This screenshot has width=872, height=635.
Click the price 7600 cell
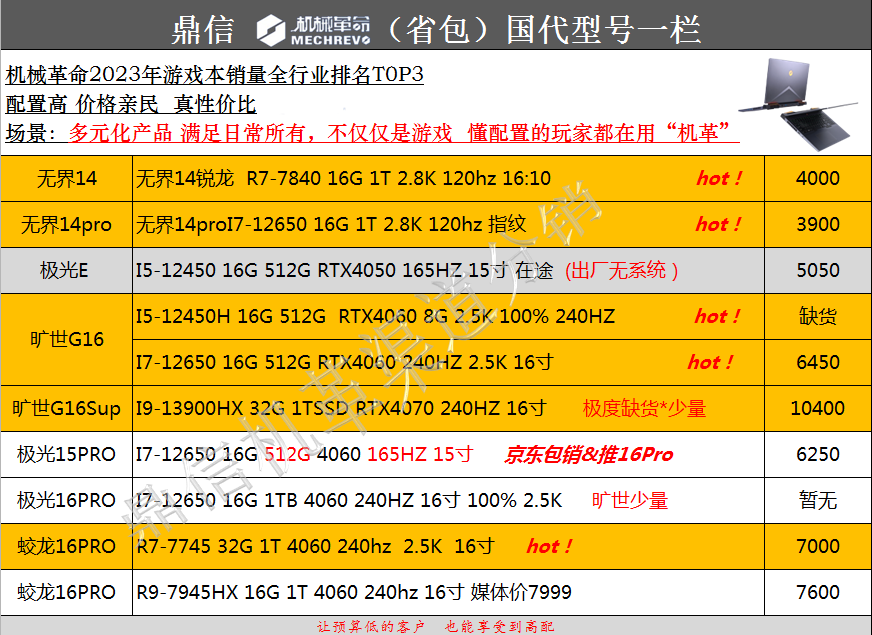818,592
